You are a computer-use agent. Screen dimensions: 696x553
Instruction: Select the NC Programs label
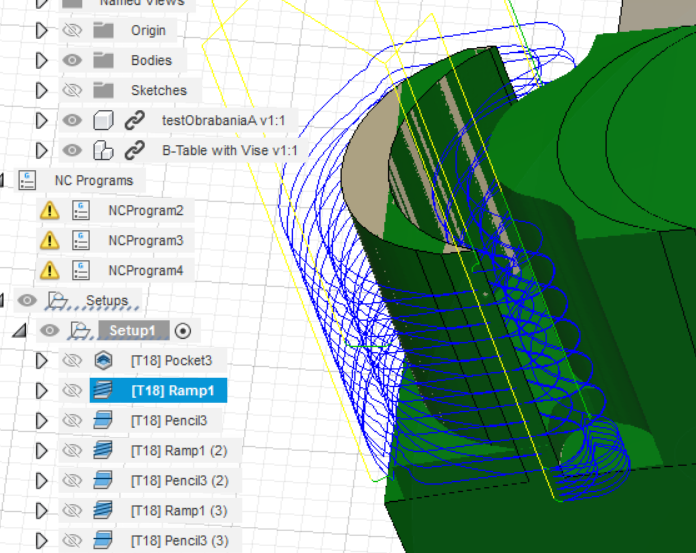coord(94,180)
